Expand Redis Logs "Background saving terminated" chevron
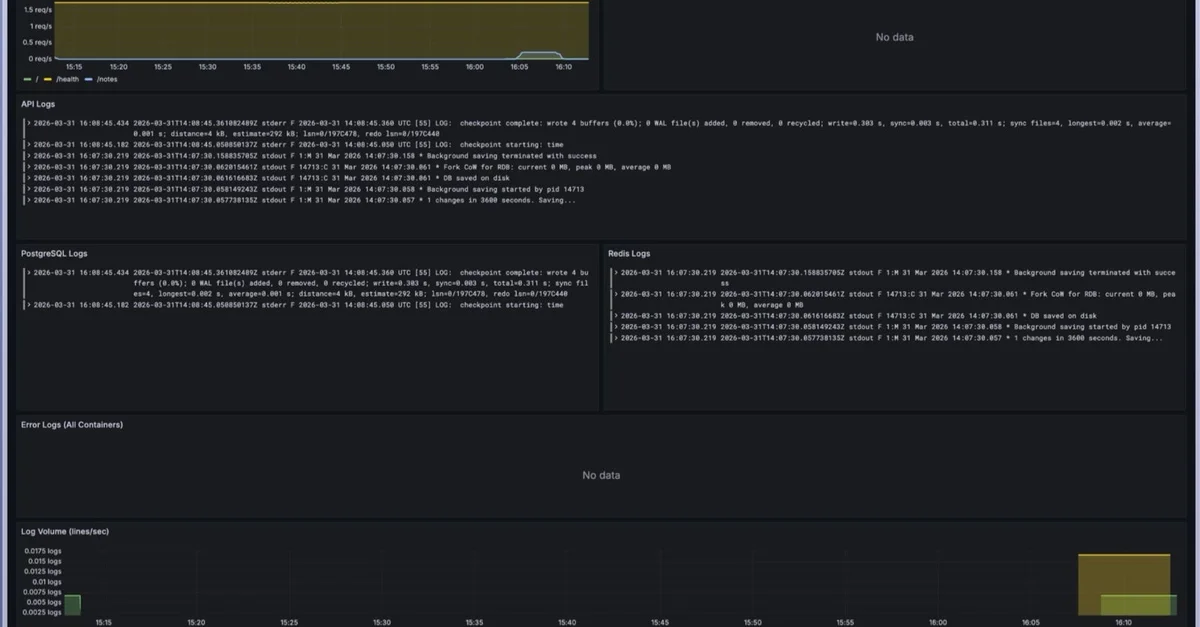This screenshot has width=1200, height=627. pos(615,272)
